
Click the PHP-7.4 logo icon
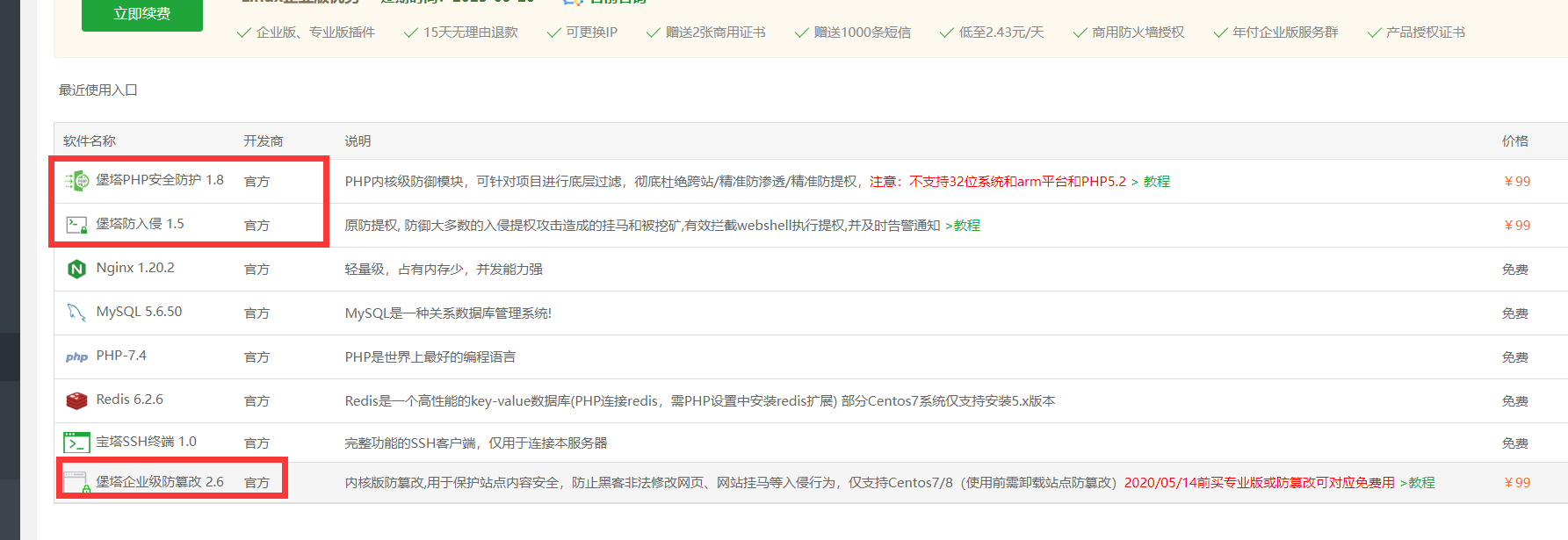pyautogui.click(x=77, y=356)
